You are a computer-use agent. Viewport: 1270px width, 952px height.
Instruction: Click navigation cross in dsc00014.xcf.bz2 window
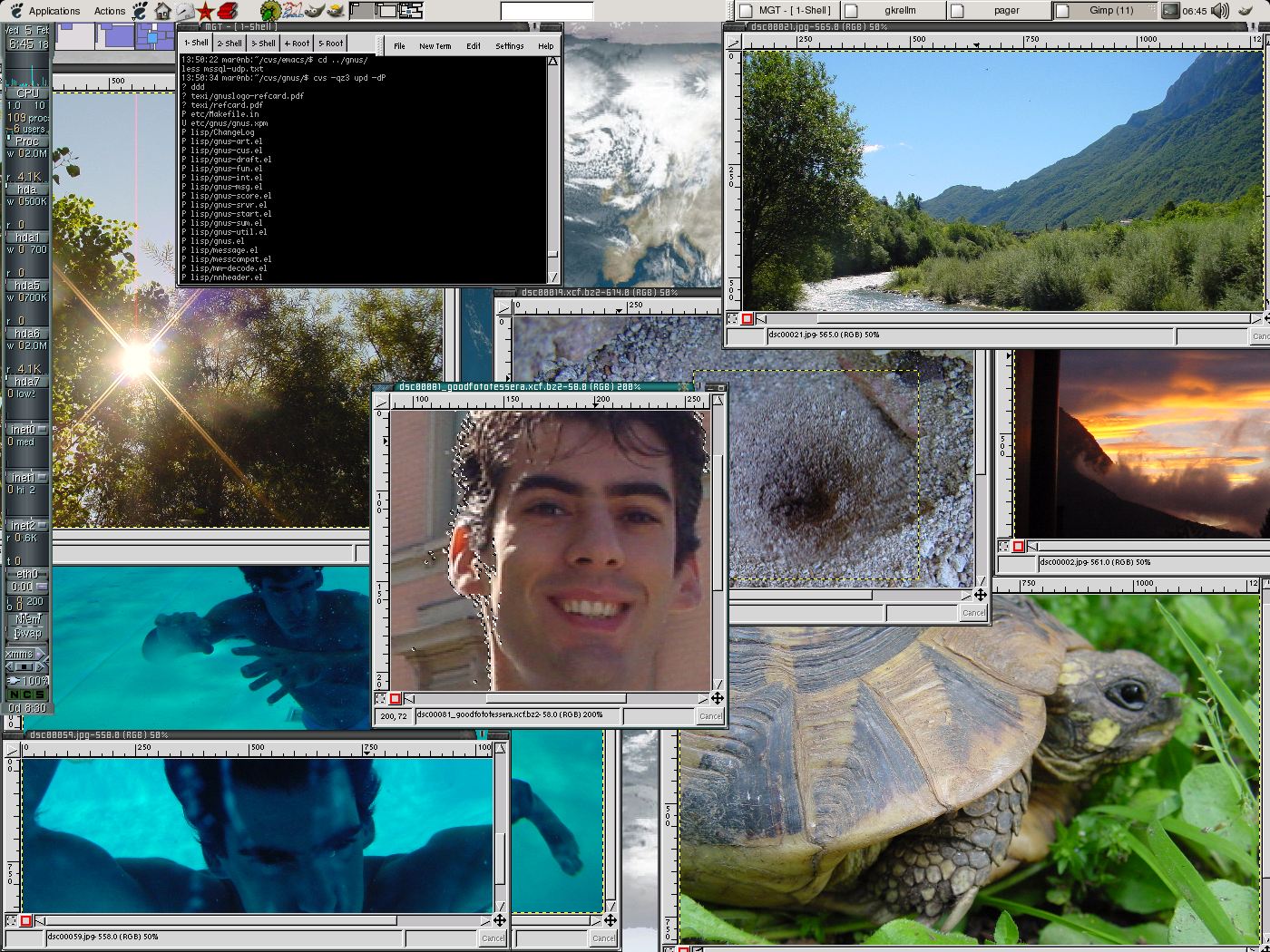(x=980, y=595)
